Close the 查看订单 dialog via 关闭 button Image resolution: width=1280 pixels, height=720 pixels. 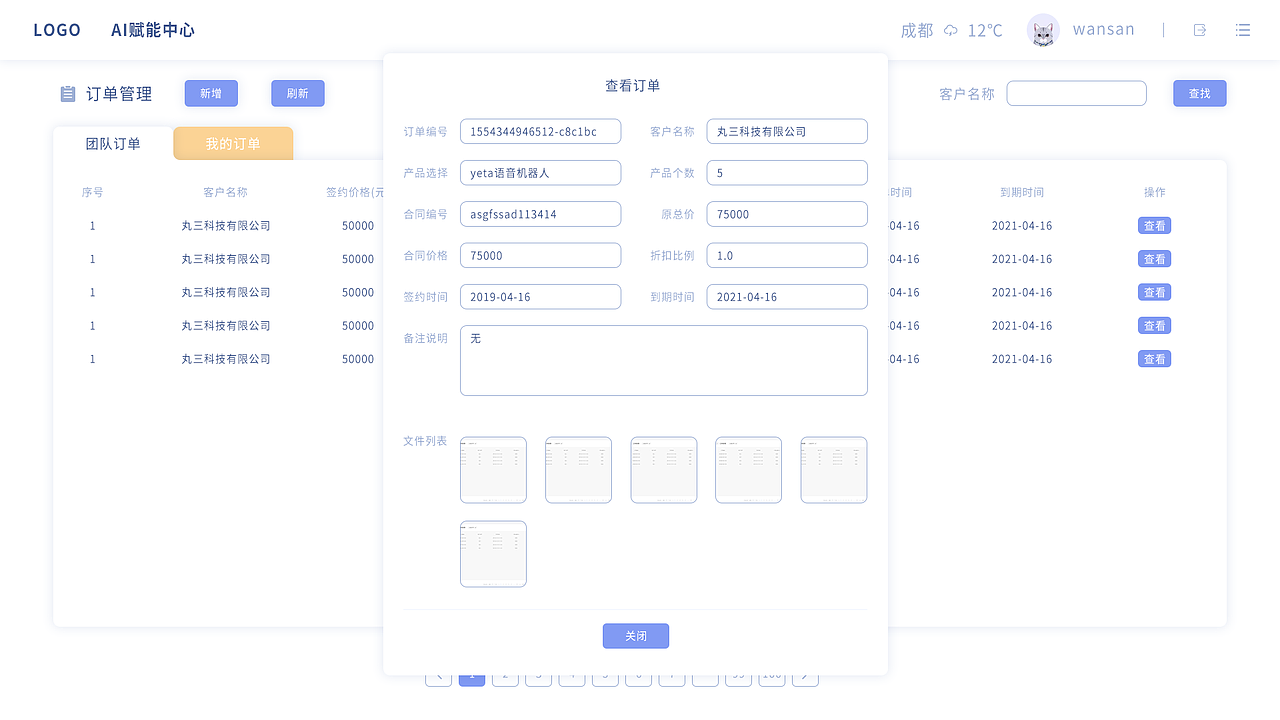click(635, 636)
